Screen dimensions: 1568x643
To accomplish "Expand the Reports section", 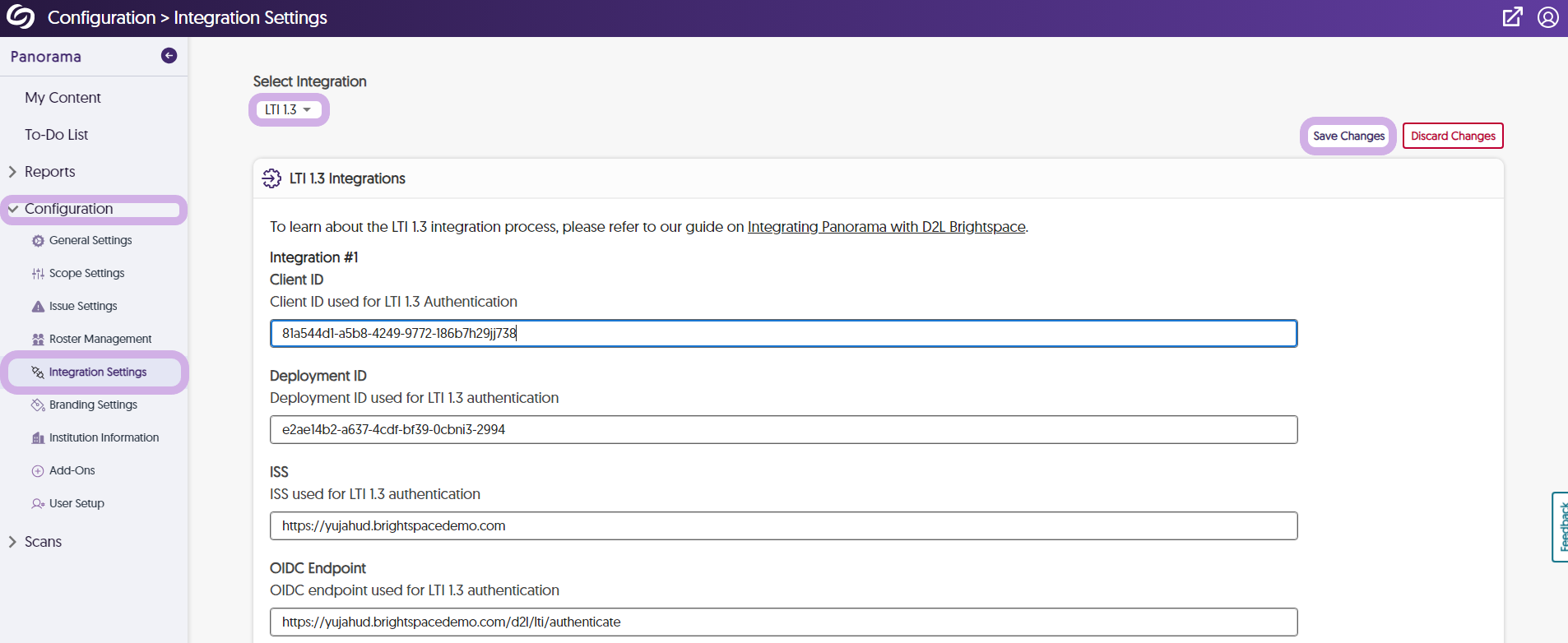I will coord(49,172).
